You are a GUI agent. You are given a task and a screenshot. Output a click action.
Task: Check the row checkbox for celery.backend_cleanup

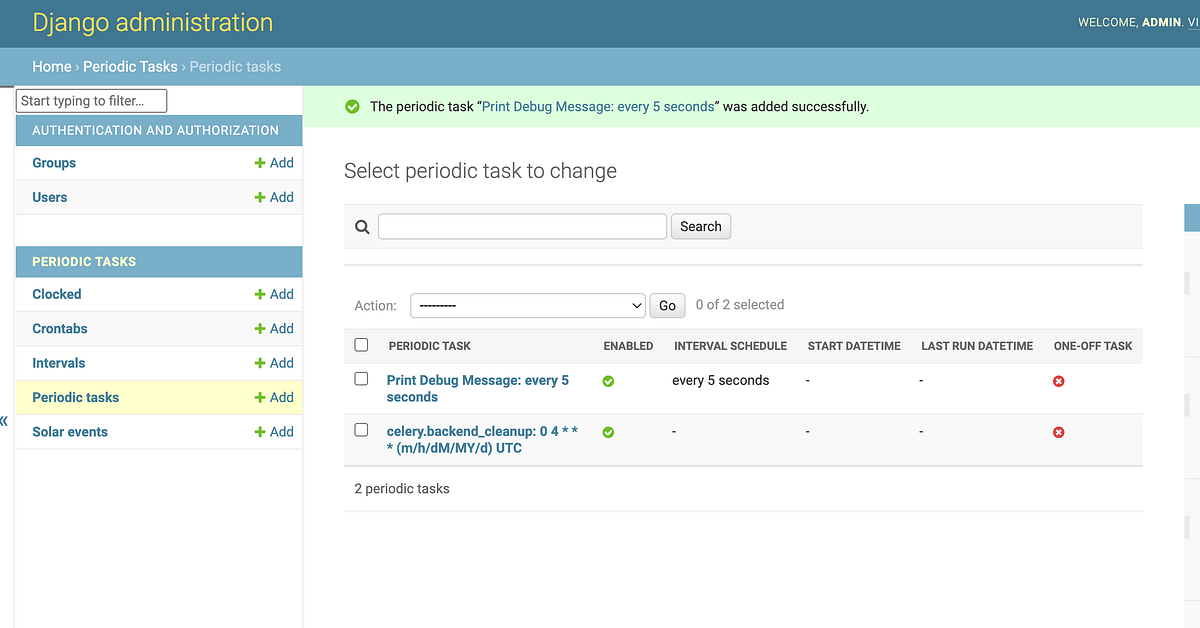pos(361,431)
